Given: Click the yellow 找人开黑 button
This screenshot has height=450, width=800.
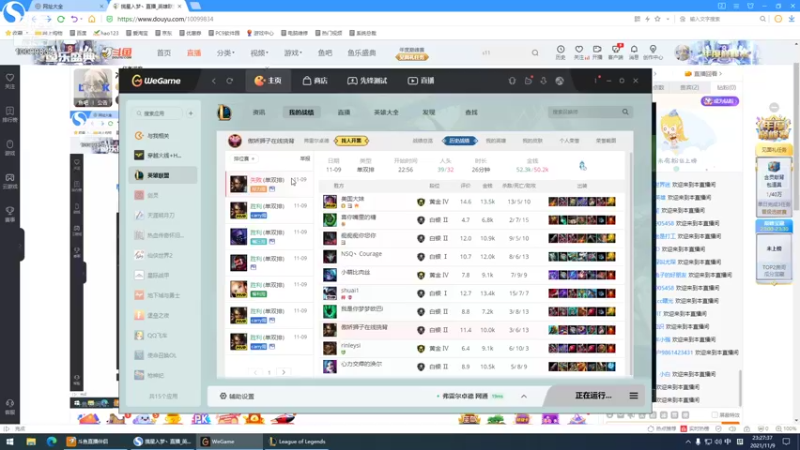Looking at the screenshot, I should [x=352, y=141].
